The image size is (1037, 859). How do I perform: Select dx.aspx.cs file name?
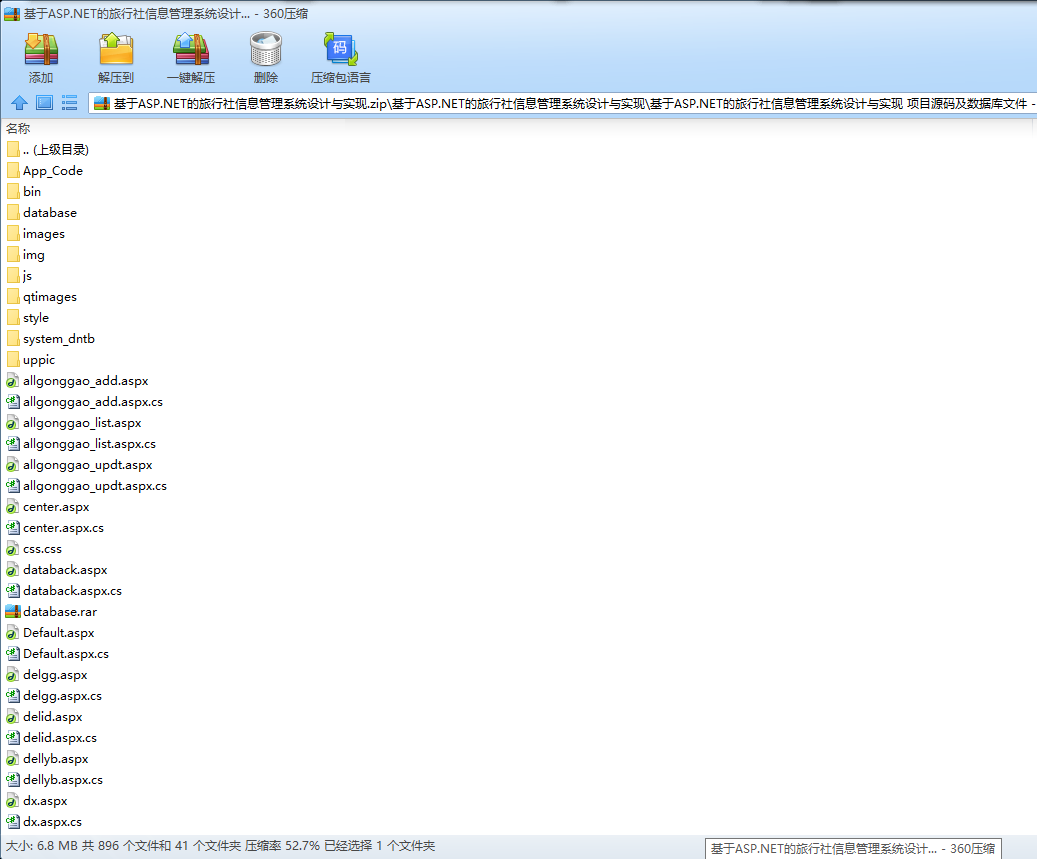point(52,822)
